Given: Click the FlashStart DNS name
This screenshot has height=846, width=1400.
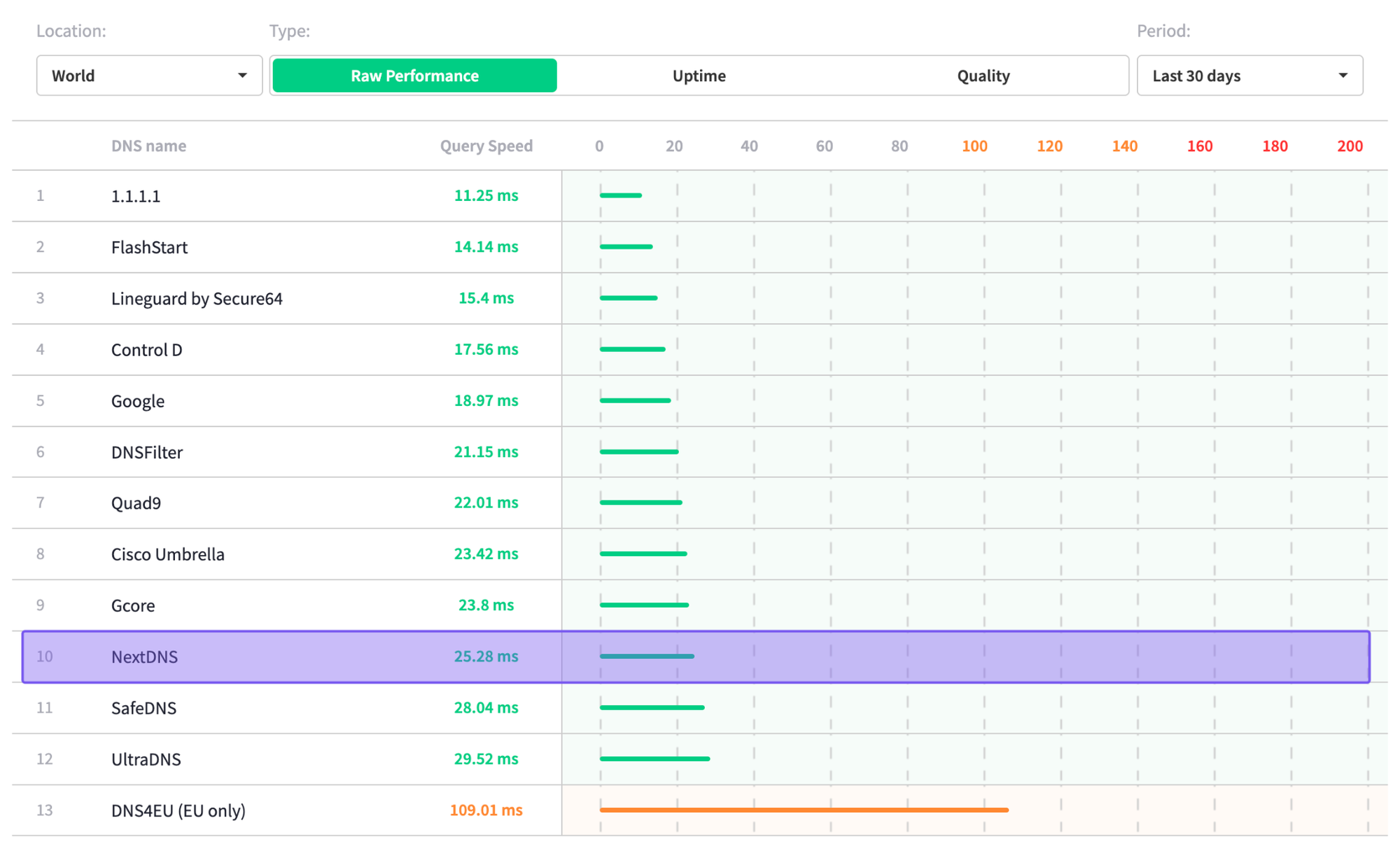Looking at the screenshot, I should [x=149, y=247].
